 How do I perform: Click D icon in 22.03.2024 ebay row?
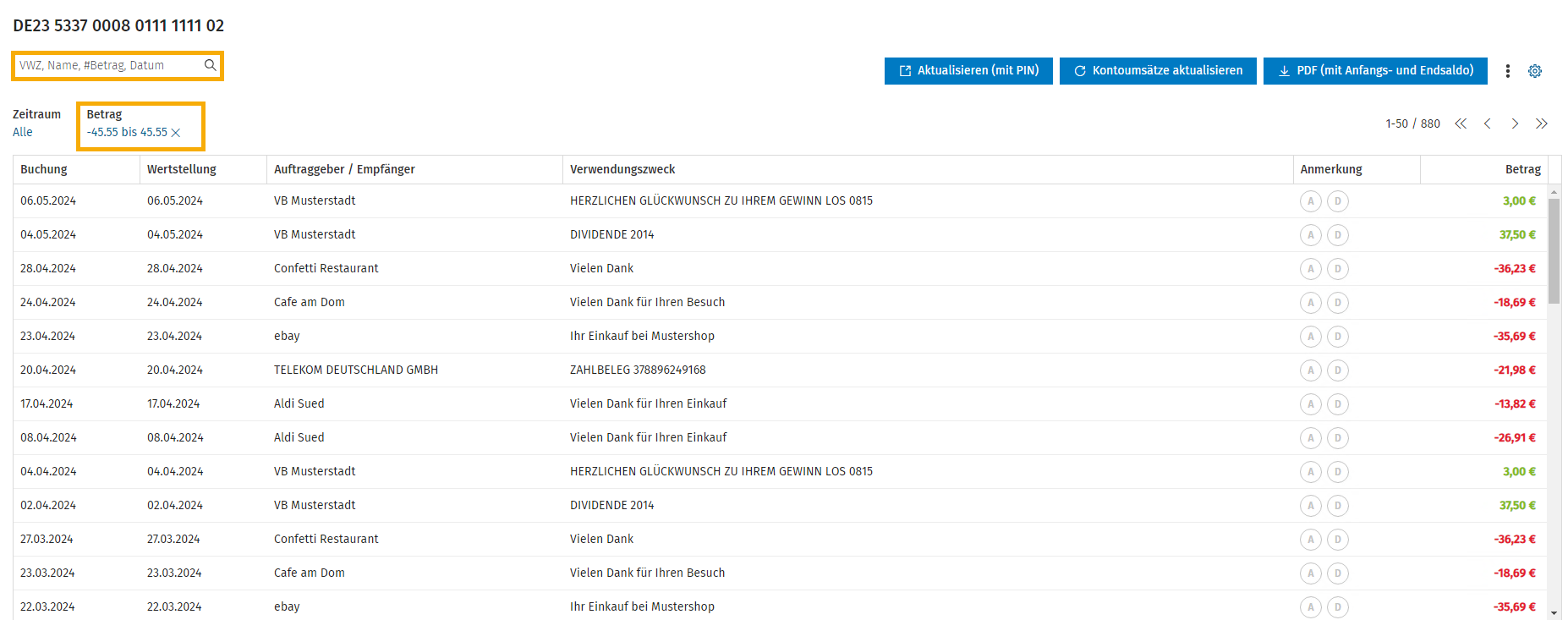coord(1338,607)
